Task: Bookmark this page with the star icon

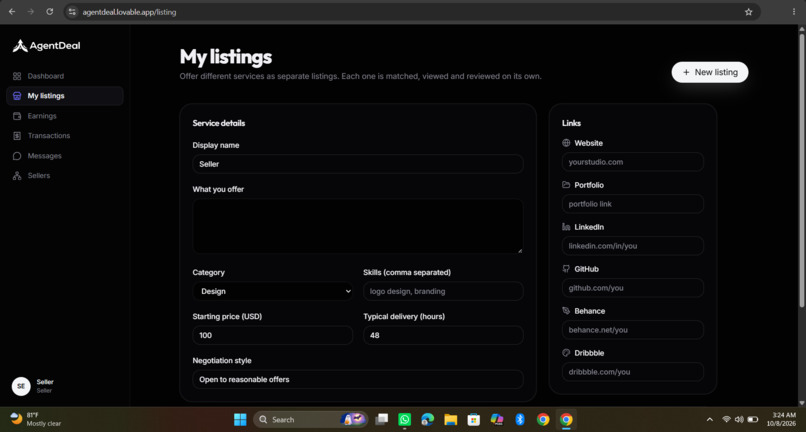Action: coord(748,12)
